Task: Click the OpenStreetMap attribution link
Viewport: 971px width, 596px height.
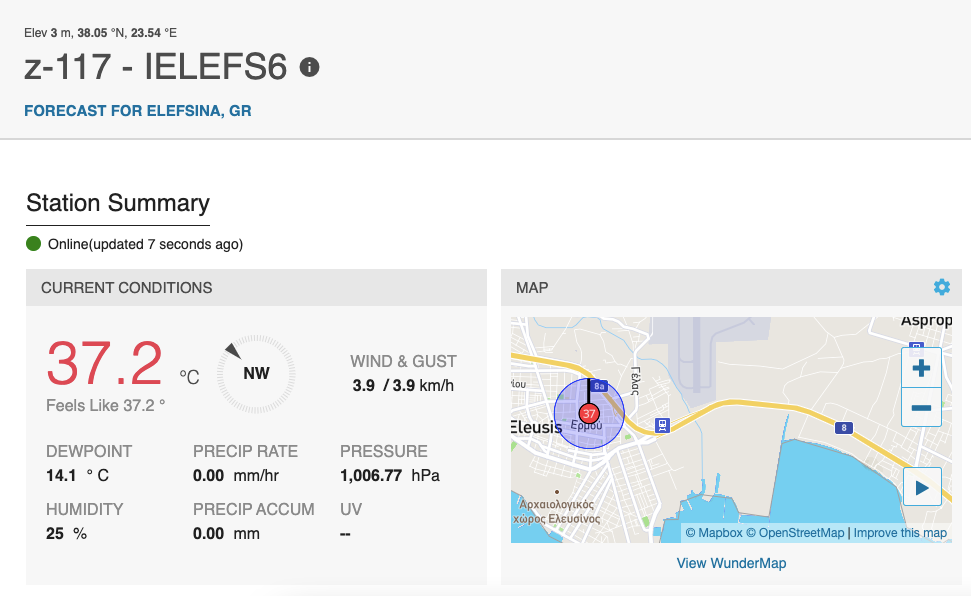Action: 795,533
